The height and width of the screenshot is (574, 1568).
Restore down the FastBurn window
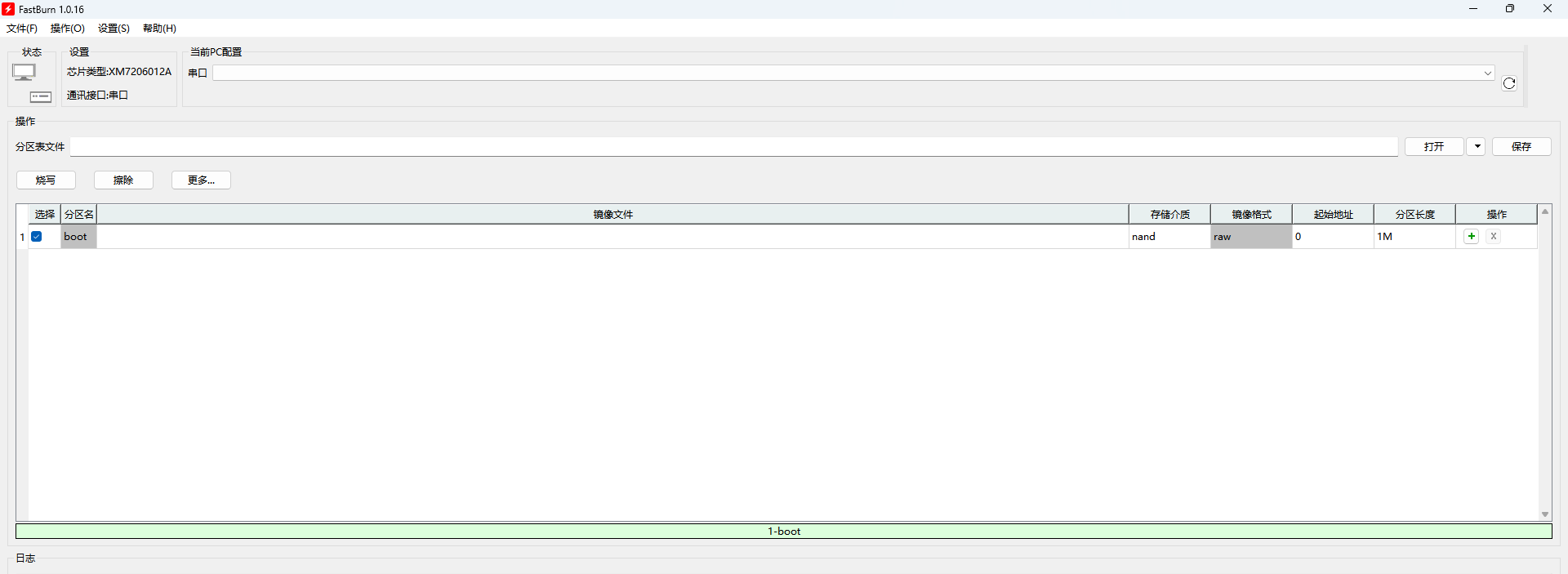tap(1510, 9)
